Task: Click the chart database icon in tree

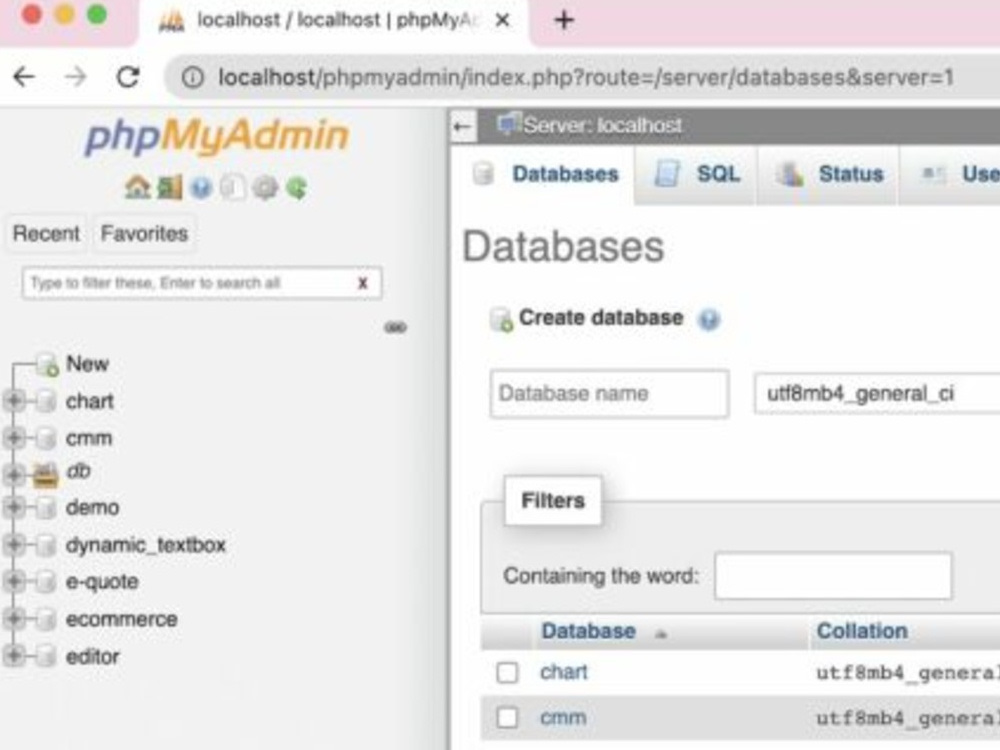Action: pos(46,402)
